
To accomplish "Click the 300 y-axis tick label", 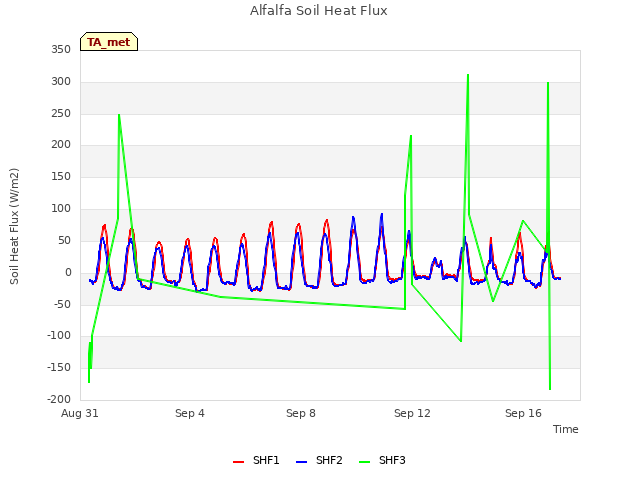I will click(61, 82).
